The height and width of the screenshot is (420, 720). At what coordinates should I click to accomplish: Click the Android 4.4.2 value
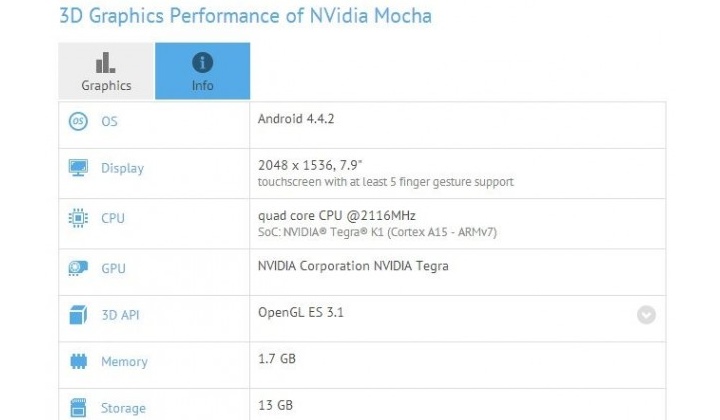tap(296, 117)
